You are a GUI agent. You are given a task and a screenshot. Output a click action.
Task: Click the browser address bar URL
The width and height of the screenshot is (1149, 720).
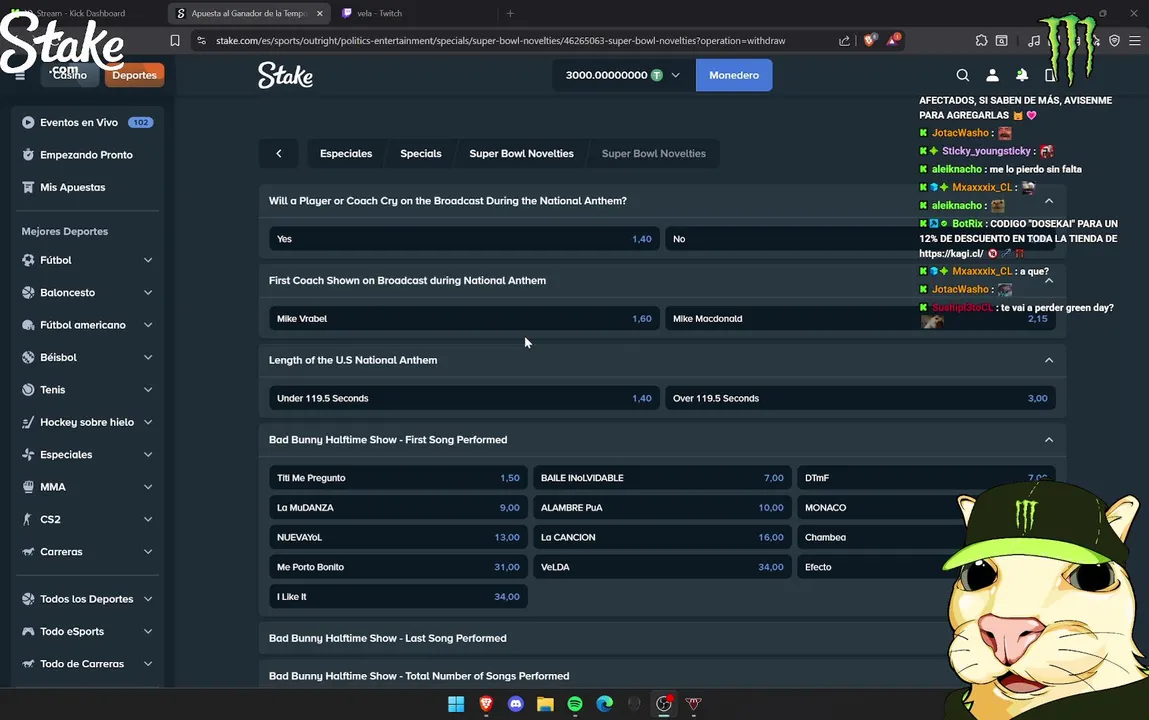point(500,41)
